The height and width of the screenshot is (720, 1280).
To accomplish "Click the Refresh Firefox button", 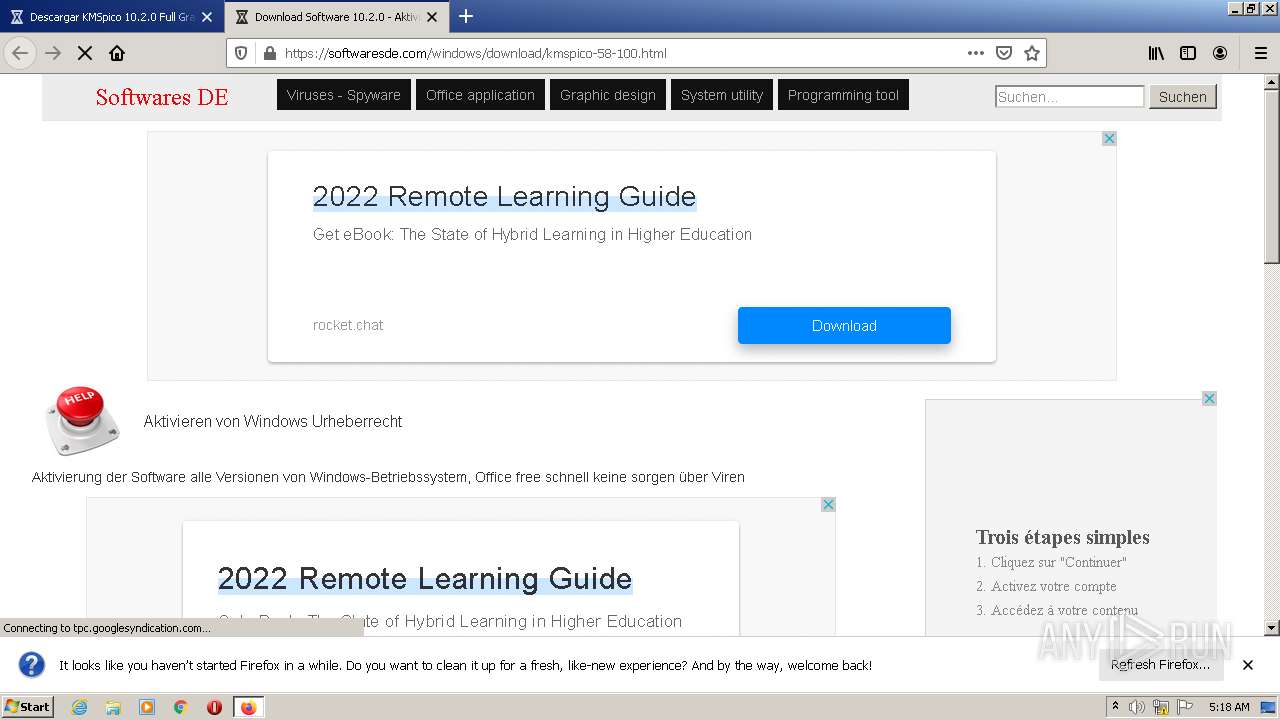I will 1160,664.
